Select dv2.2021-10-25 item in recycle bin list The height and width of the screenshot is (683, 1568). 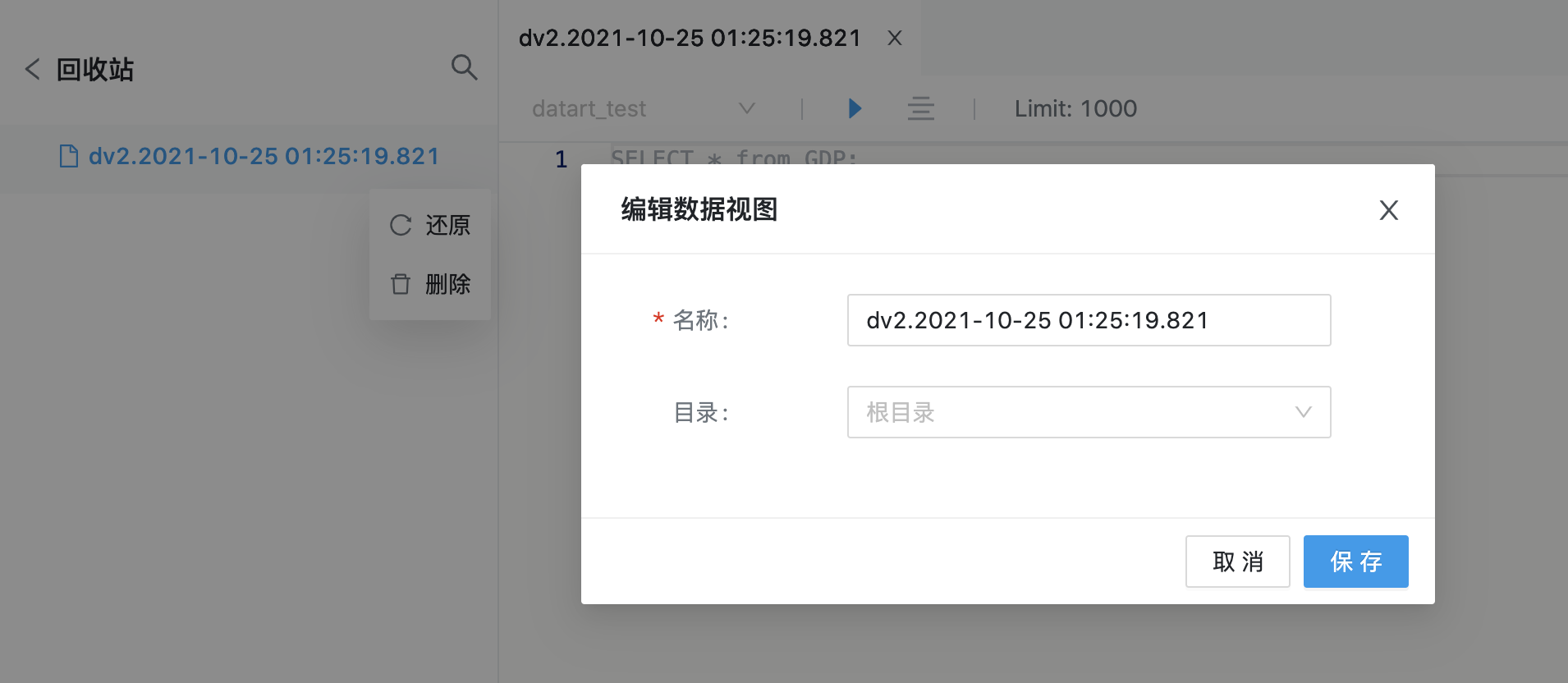pos(264,156)
